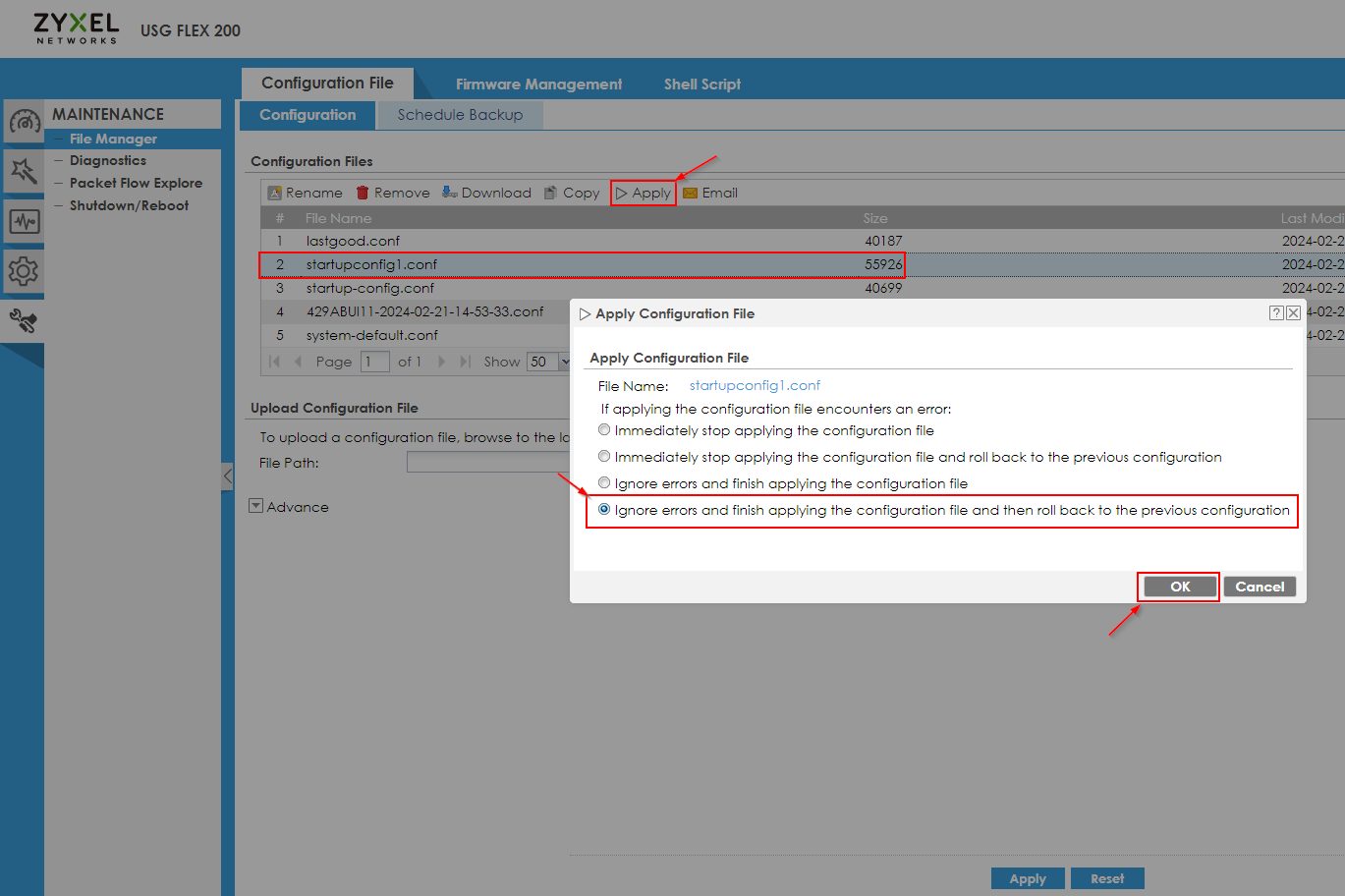Select 'Immediately stop applying the configuration file' option
Image resolution: width=1345 pixels, height=896 pixels.
click(x=603, y=429)
